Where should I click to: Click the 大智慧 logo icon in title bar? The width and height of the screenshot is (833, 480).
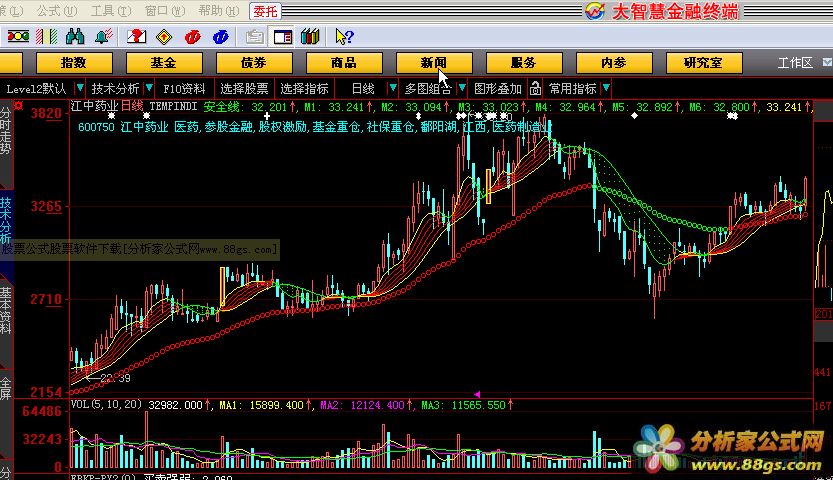(x=594, y=11)
